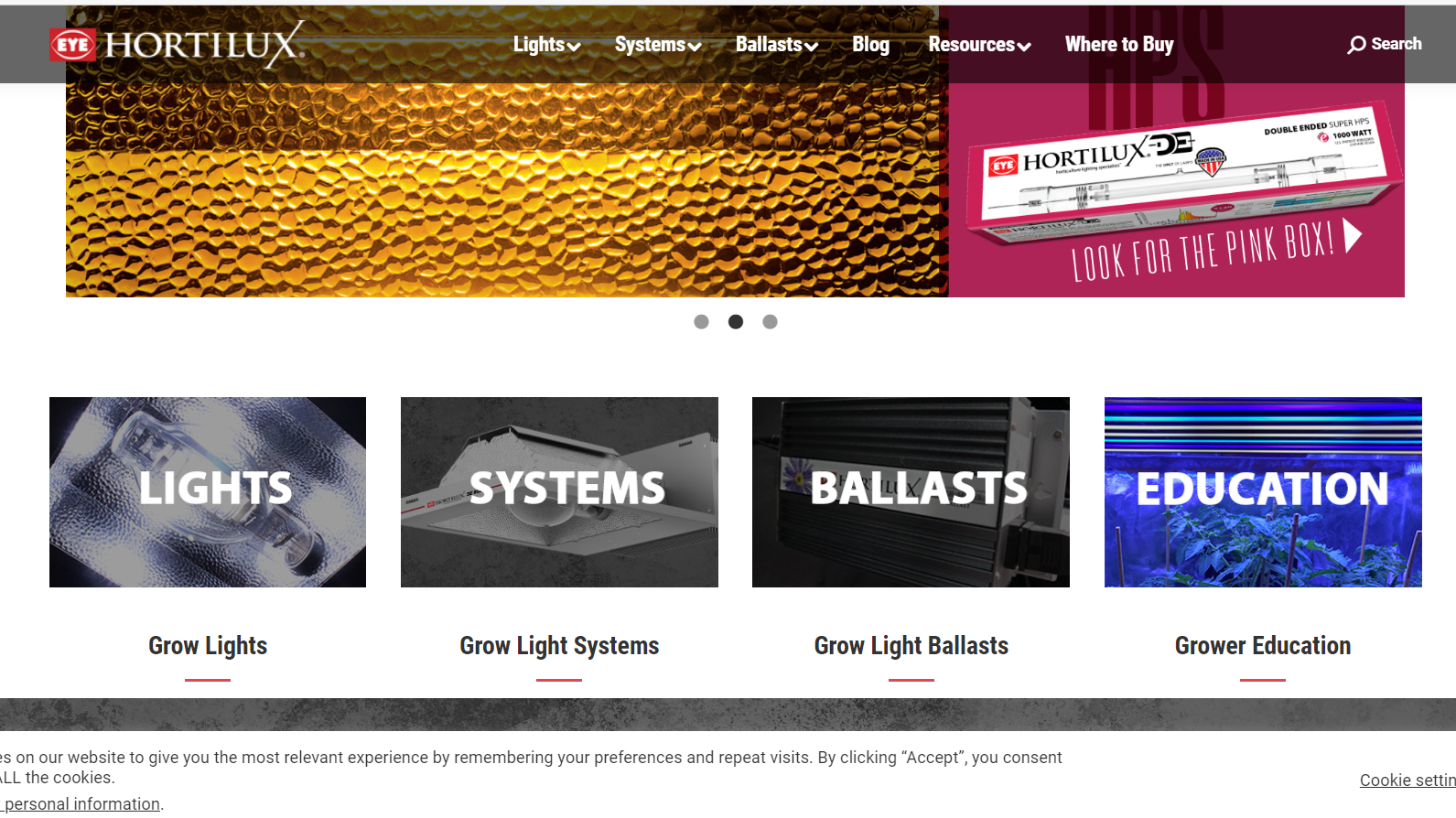
Task: Click the Grow Light Systems heading link
Action: coord(559,646)
